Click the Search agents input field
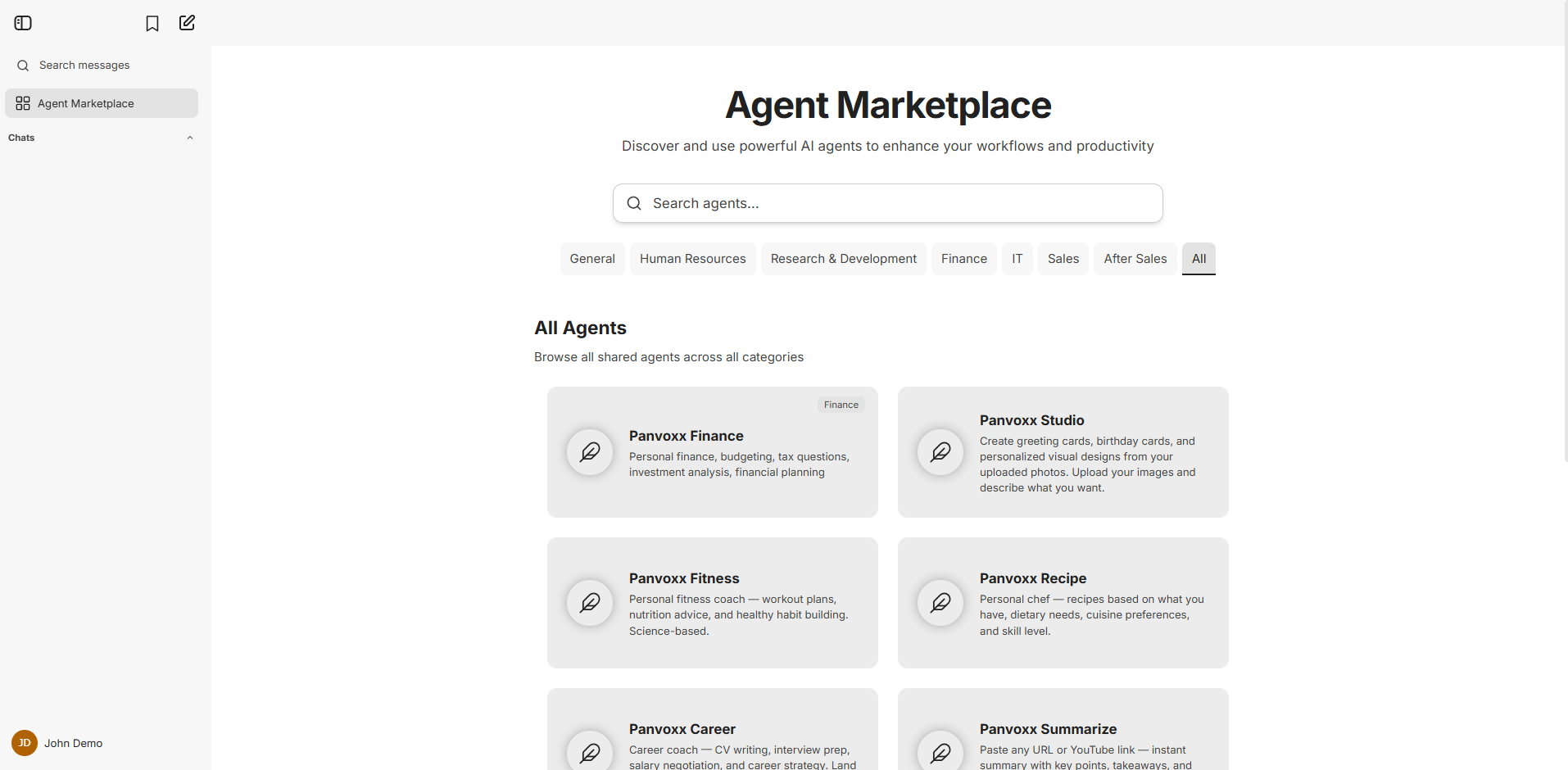The height and width of the screenshot is (770, 1568). 888,203
